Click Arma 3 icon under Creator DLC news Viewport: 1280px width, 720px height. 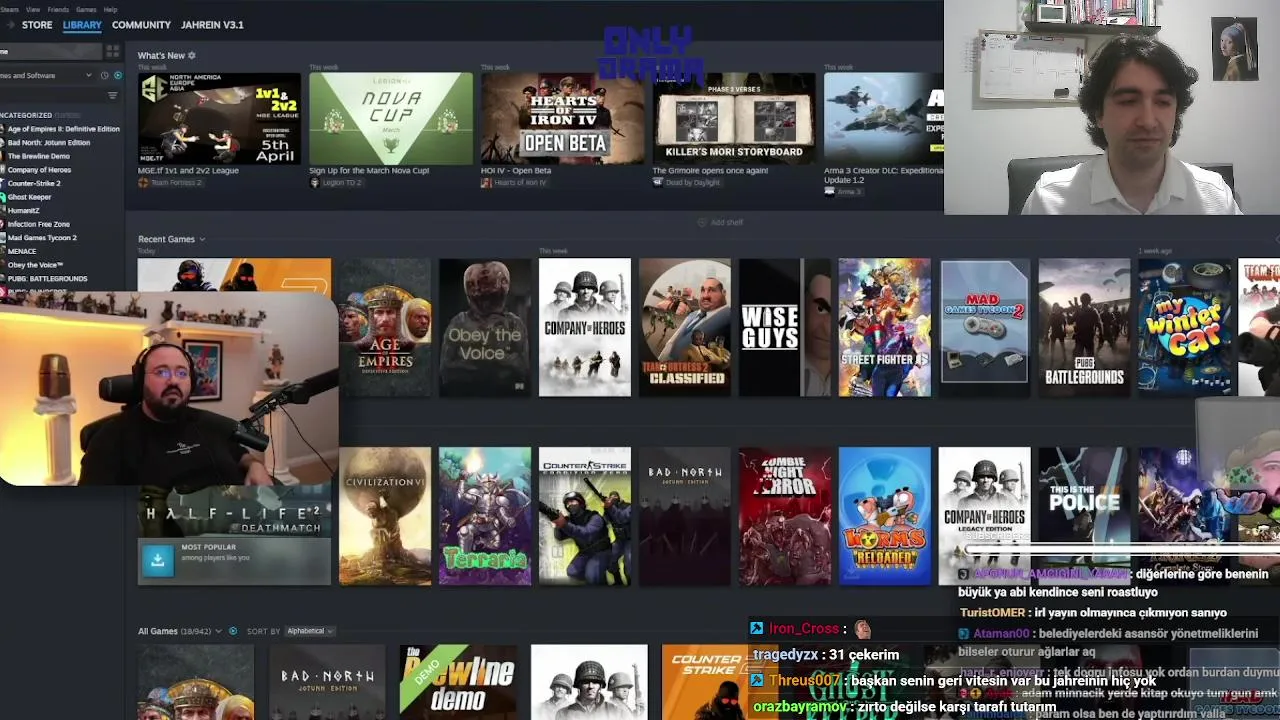(x=829, y=190)
